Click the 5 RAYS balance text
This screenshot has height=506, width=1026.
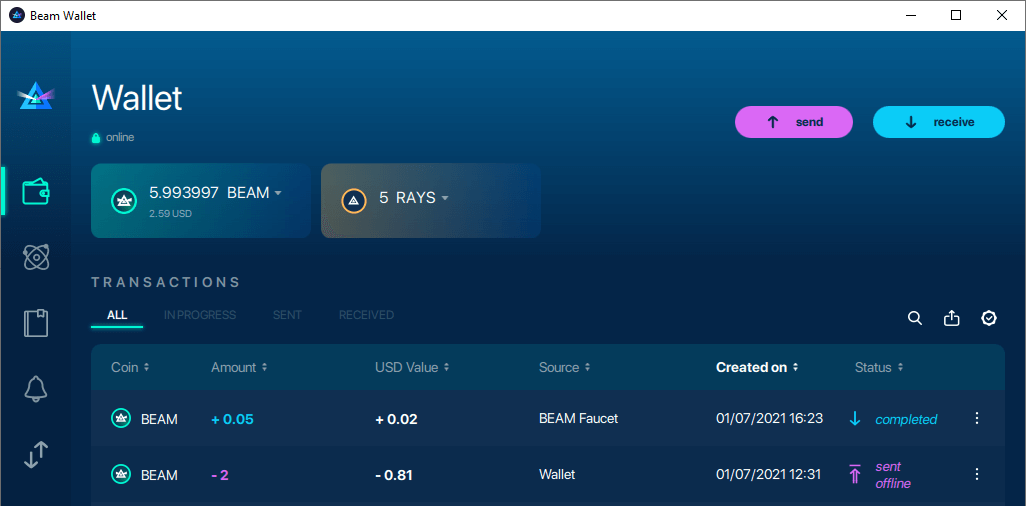[408, 198]
